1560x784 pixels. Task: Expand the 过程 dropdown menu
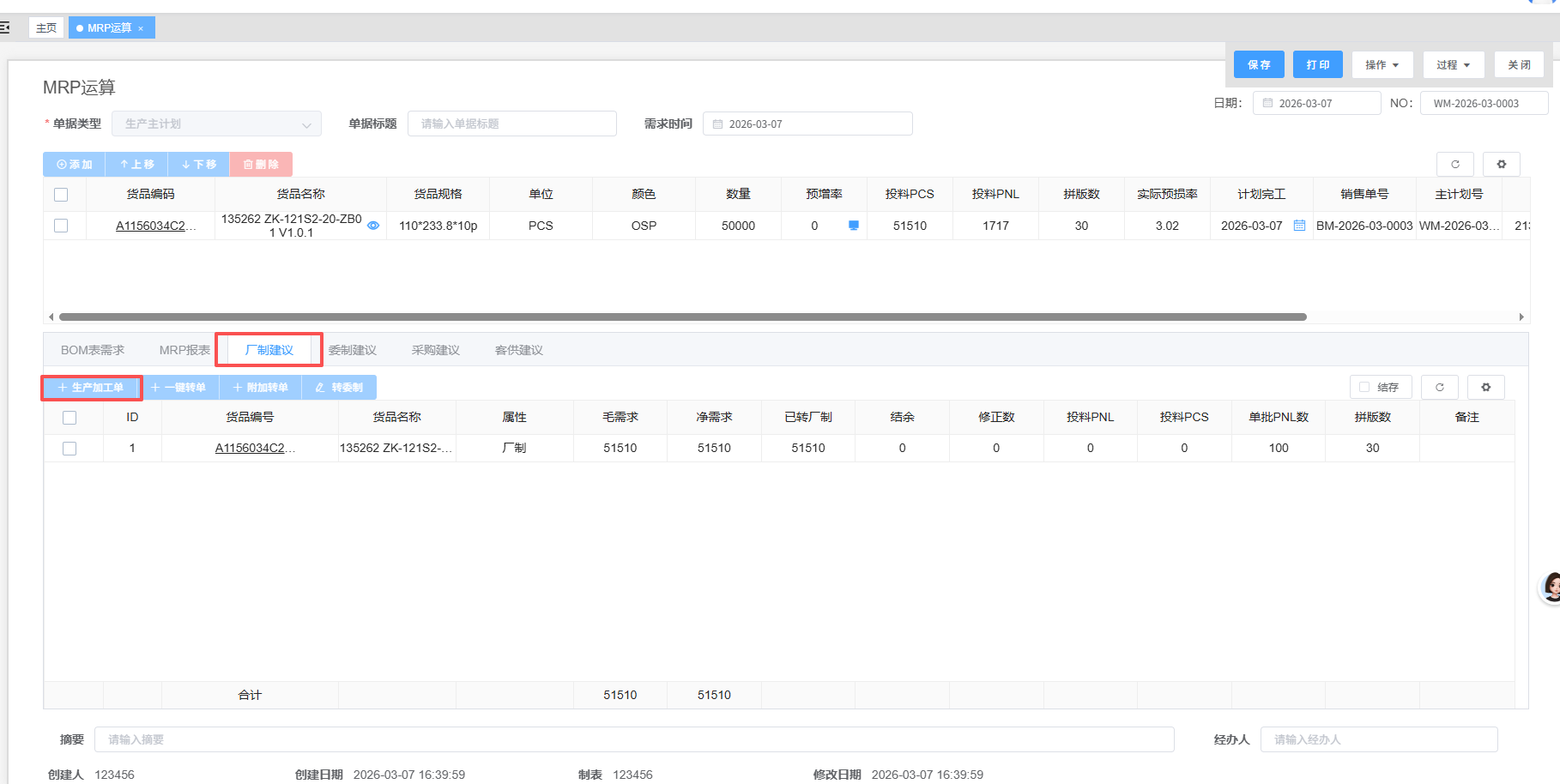pos(1453,65)
